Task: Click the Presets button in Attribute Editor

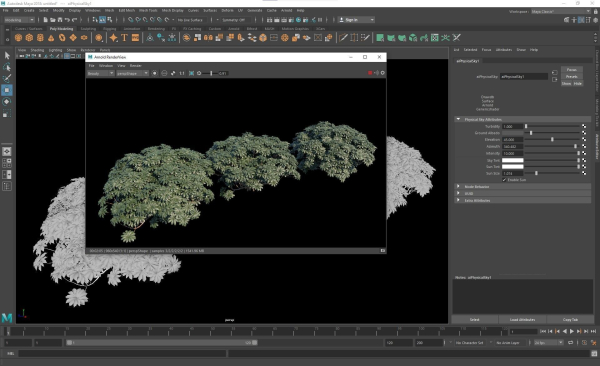Action: click(572, 76)
